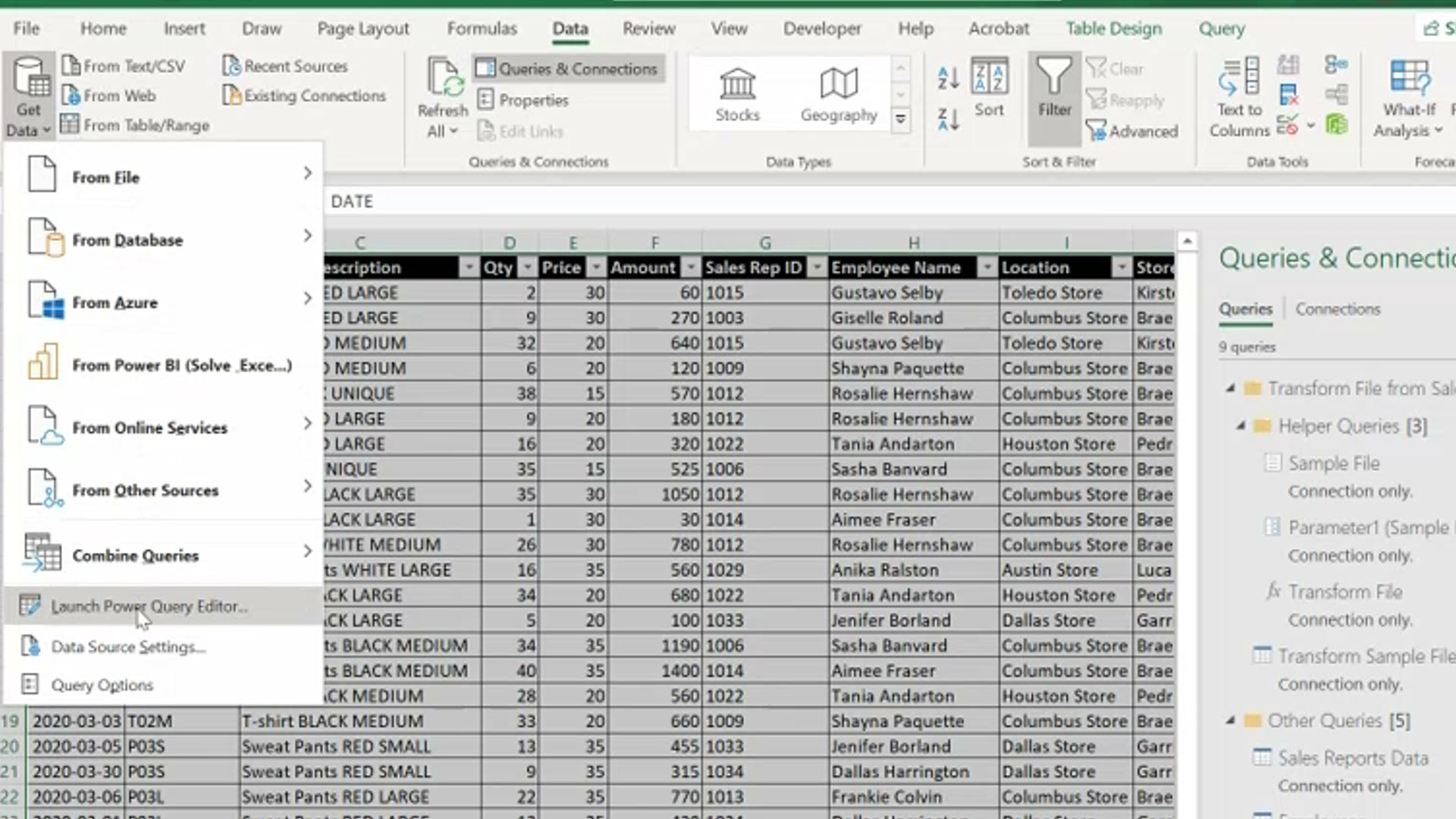Toggle the Employee Name column filter dropdown
Screen dimensions: 1456x819
(985, 267)
